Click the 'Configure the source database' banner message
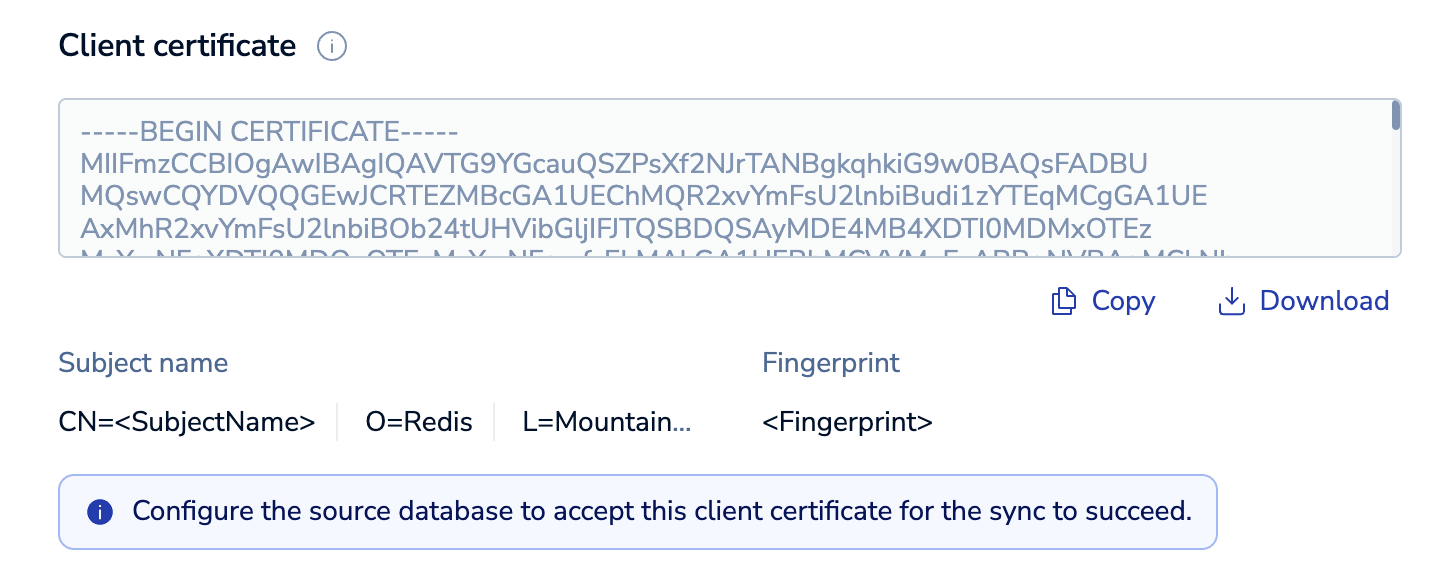 (662, 512)
